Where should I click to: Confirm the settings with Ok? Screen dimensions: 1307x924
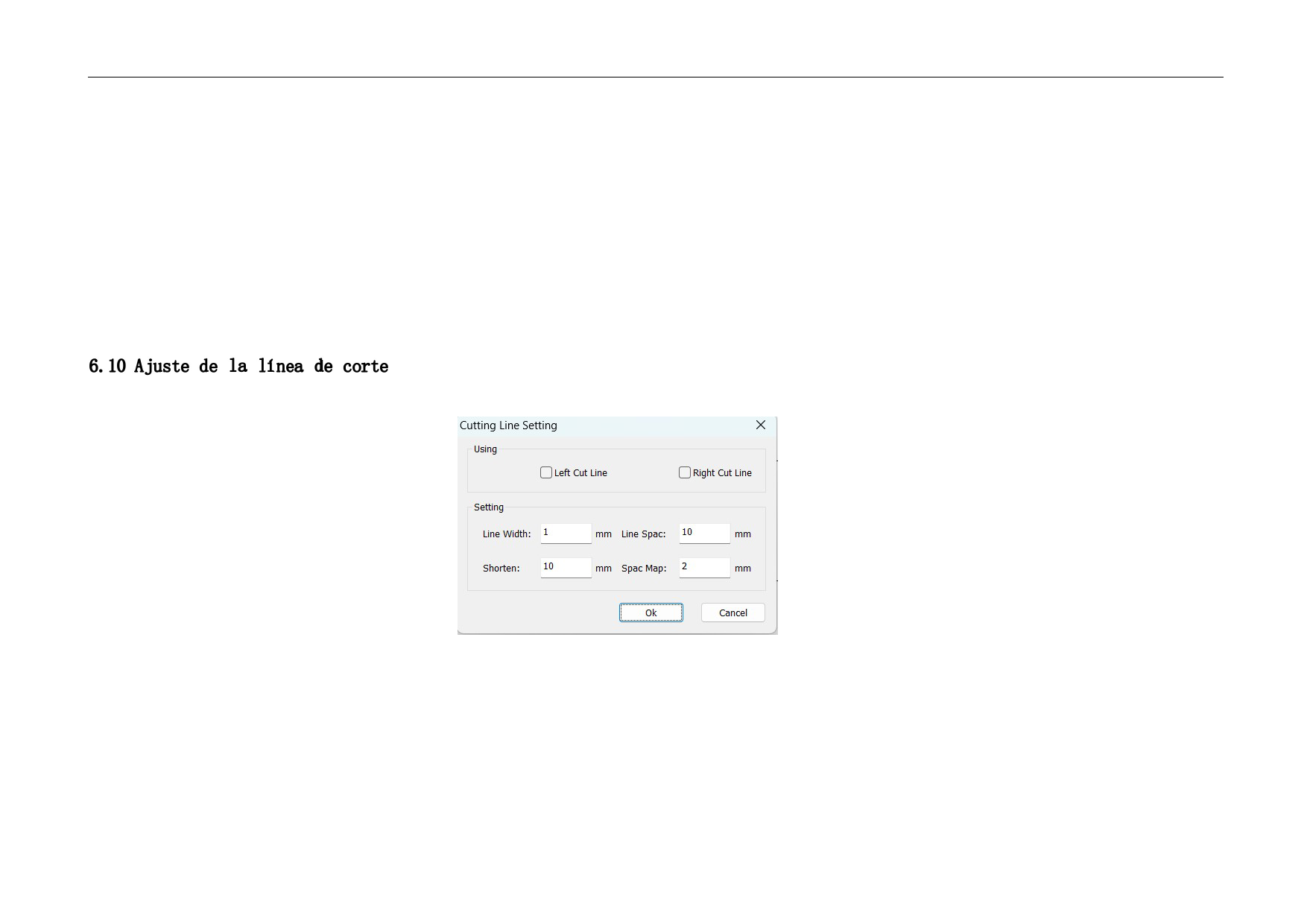coord(651,613)
